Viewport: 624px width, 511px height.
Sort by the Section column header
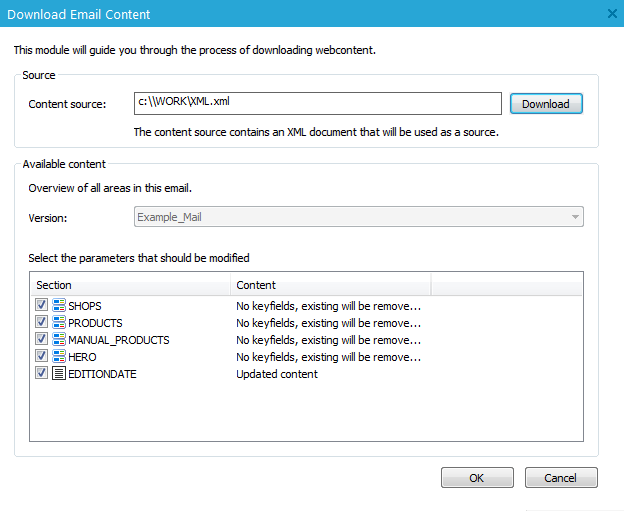tap(130, 285)
